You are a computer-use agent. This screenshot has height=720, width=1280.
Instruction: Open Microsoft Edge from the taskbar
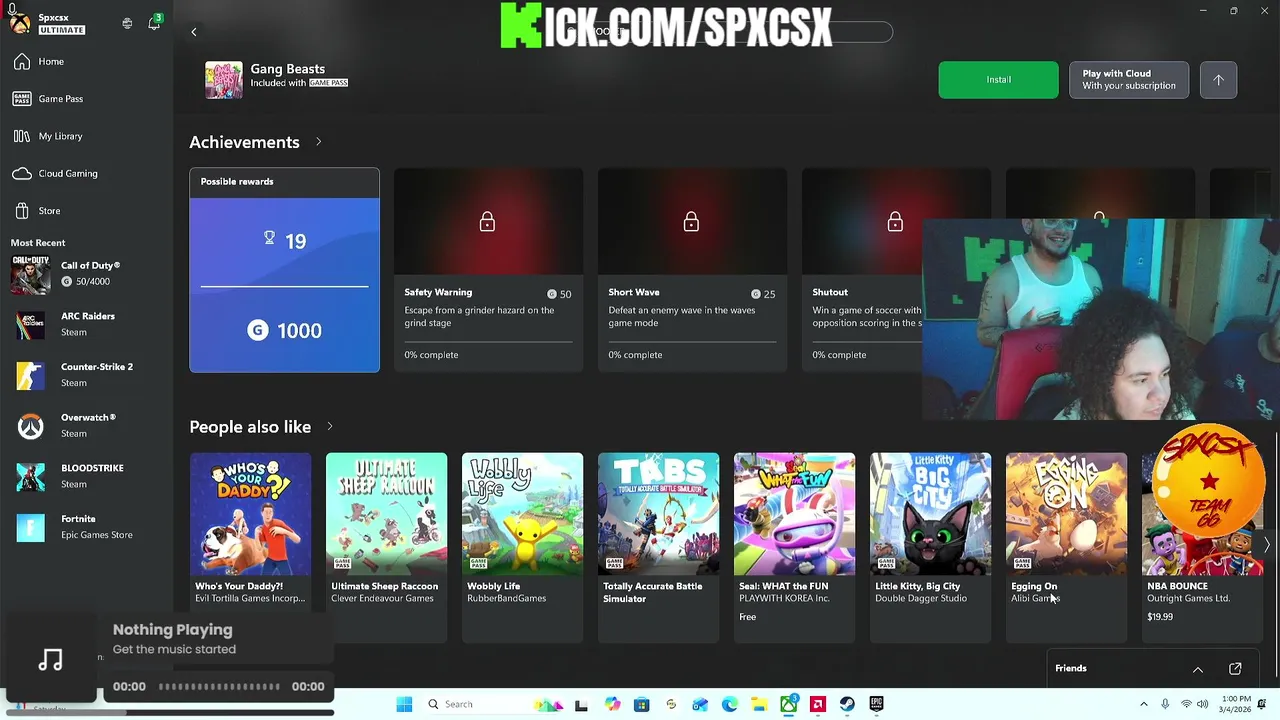pyautogui.click(x=730, y=705)
